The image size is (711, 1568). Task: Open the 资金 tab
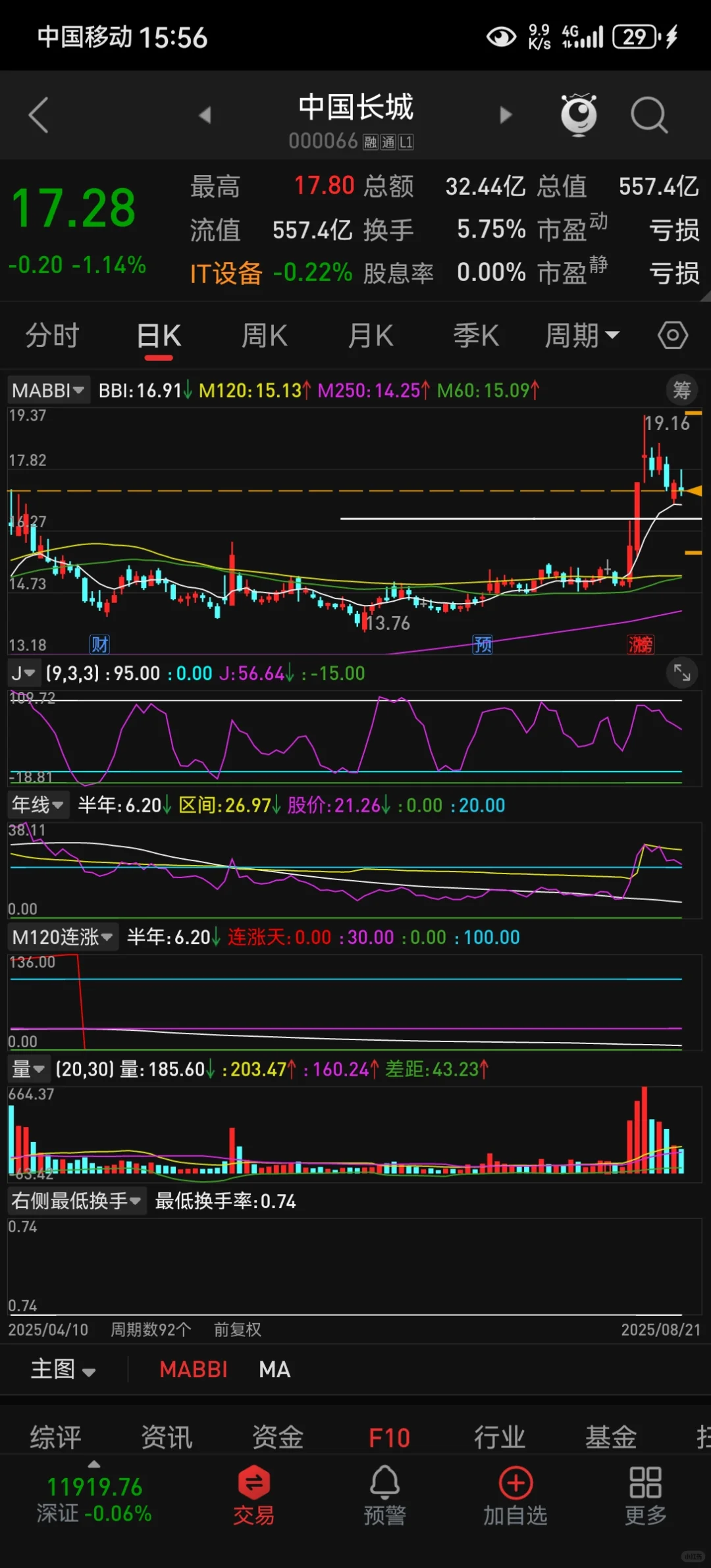tap(278, 1437)
